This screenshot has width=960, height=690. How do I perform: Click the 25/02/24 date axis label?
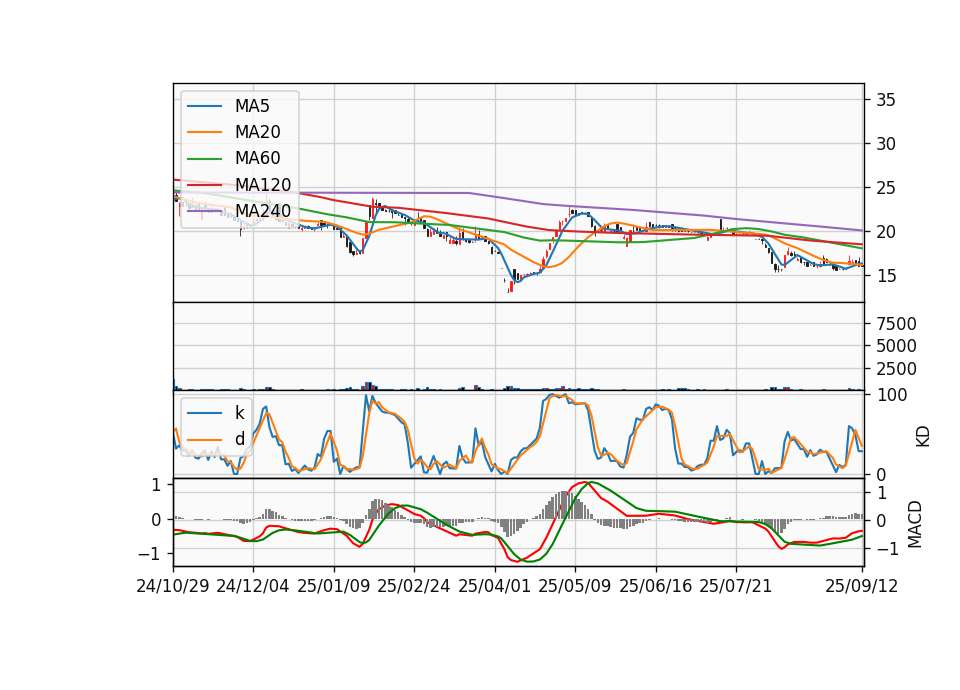[x=414, y=586]
